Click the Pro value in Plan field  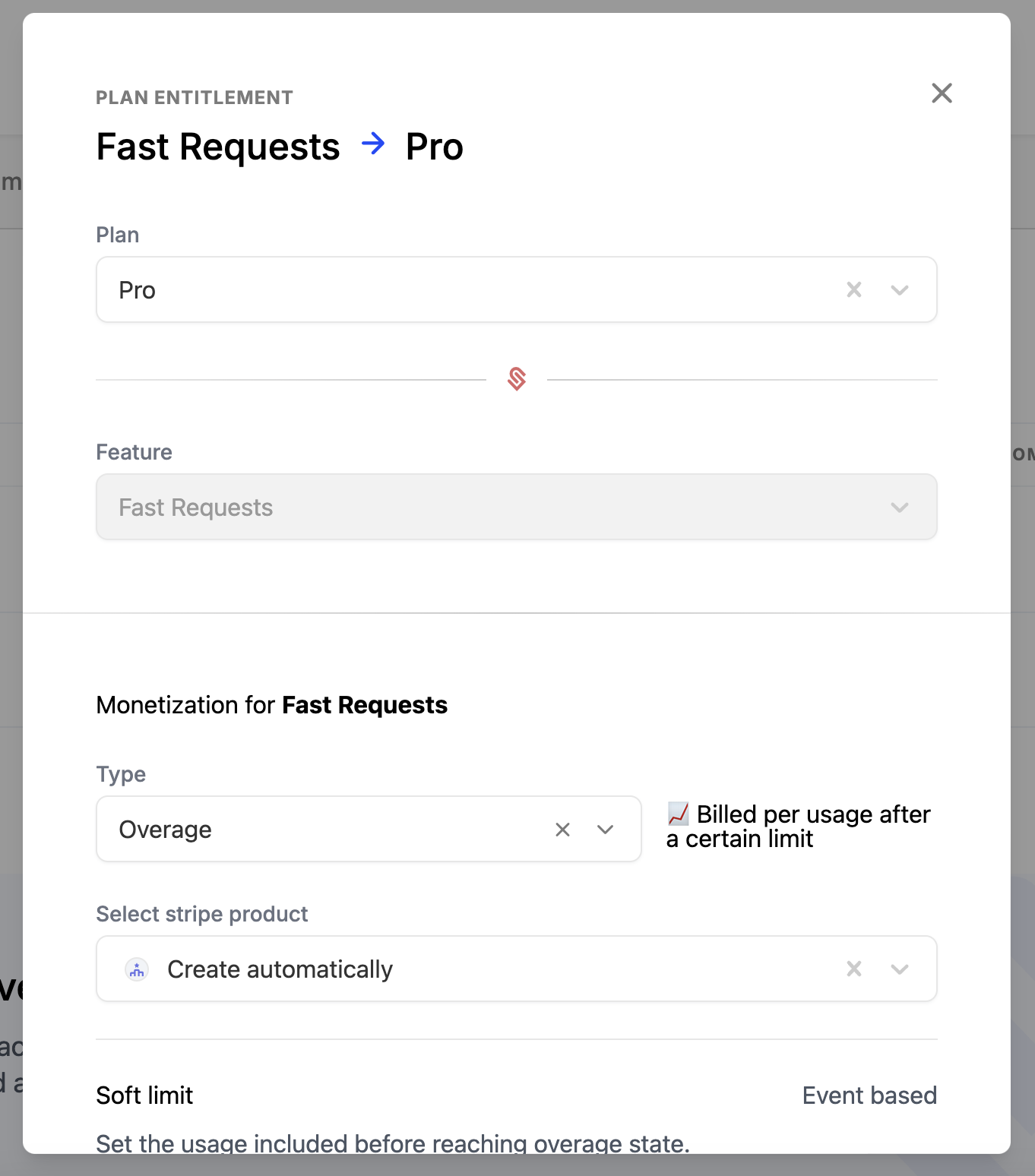click(x=138, y=290)
